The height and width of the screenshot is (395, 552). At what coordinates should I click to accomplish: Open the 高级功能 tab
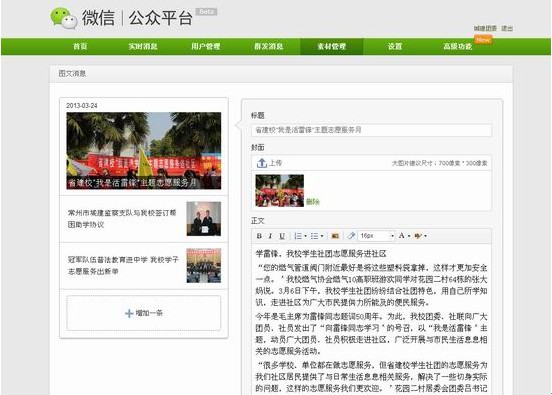[x=457, y=46]
